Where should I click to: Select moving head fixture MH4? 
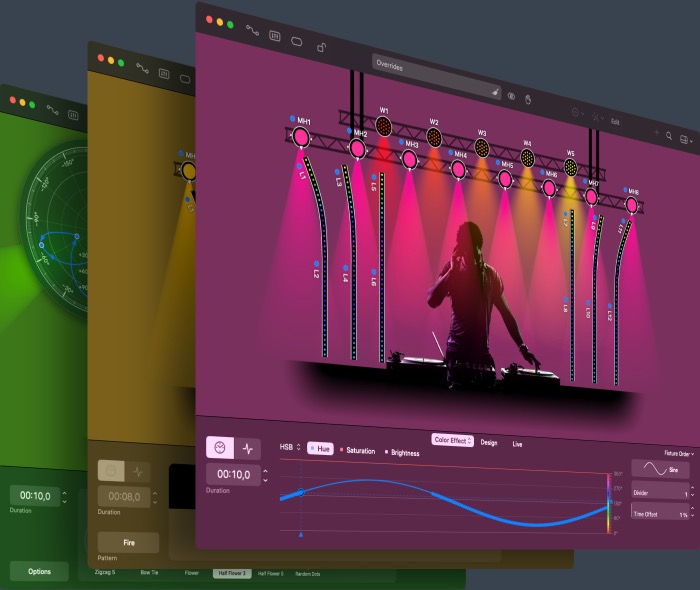coord(458,170)
